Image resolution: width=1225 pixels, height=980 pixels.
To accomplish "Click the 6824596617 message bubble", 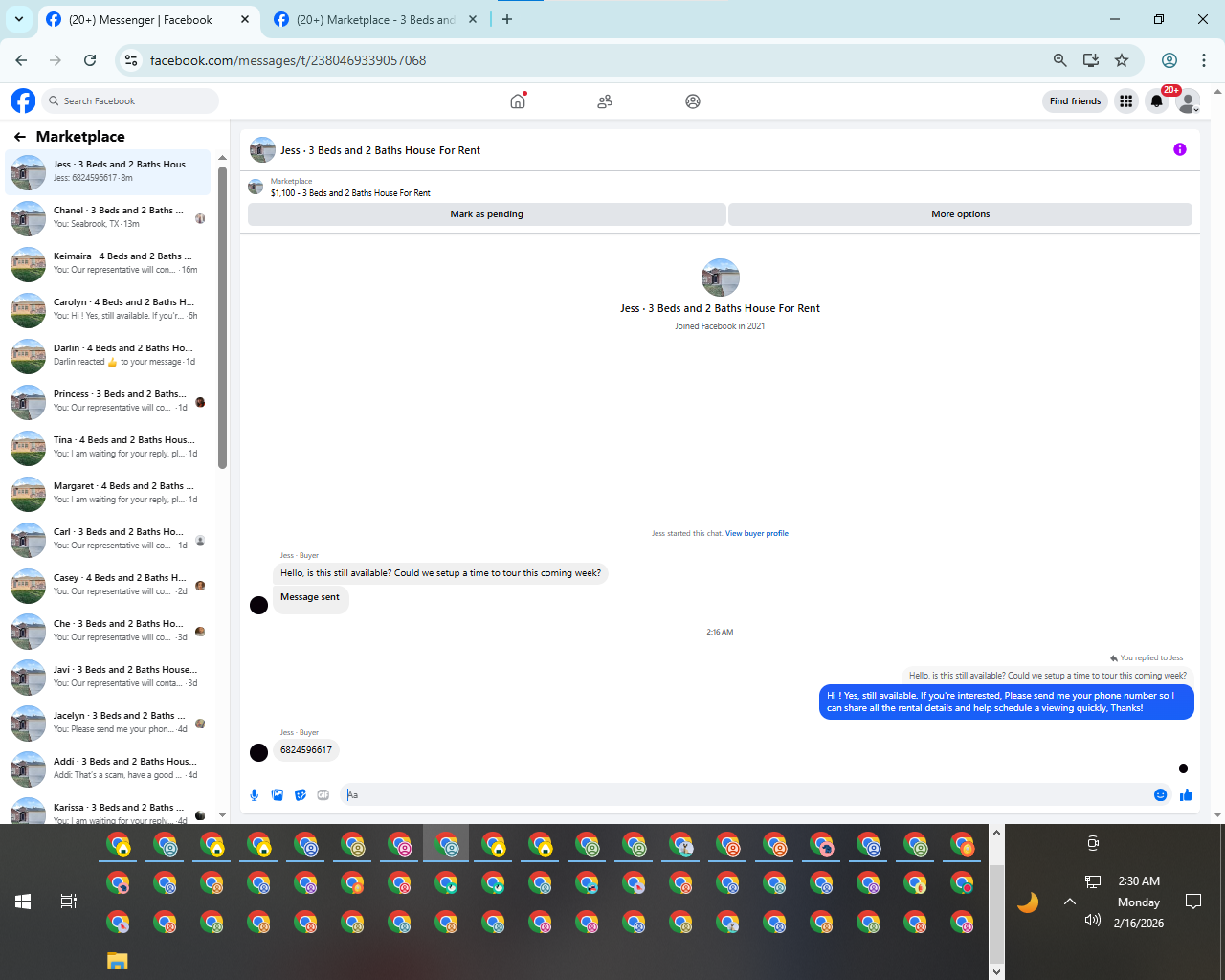I will (x=306, y=750).
